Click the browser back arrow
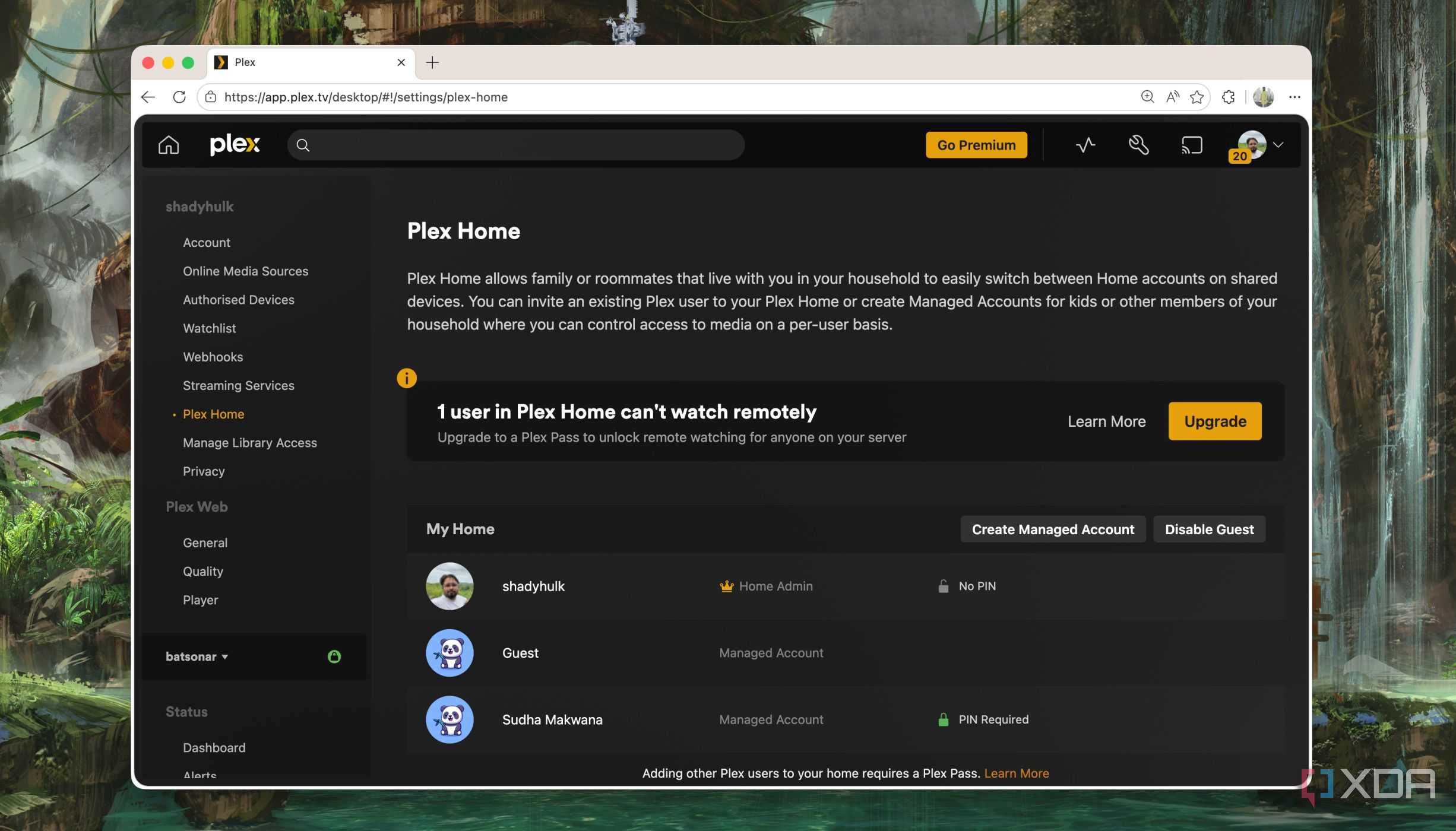This screenshot has width=1456, height=831. [x=148, y=97]
